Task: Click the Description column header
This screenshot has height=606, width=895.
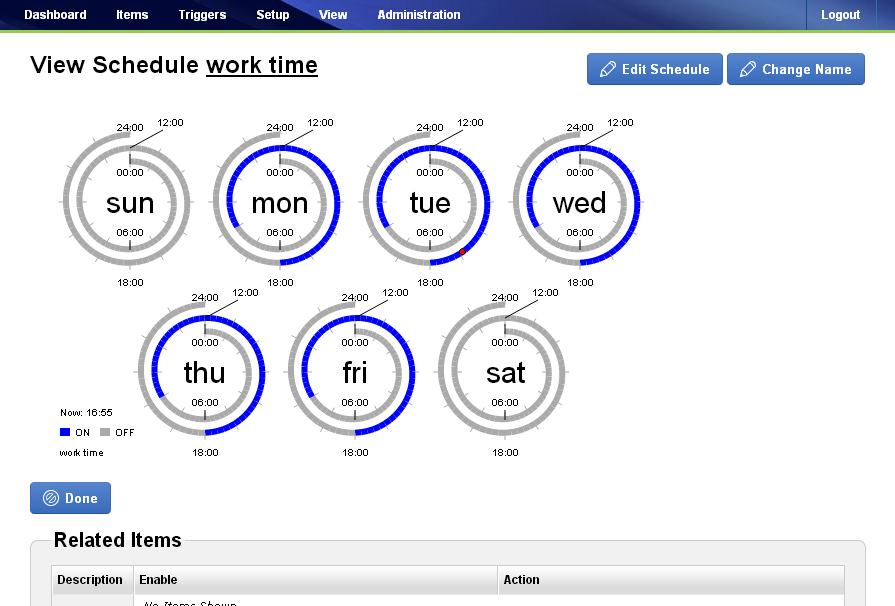Action: click(92, 580)
